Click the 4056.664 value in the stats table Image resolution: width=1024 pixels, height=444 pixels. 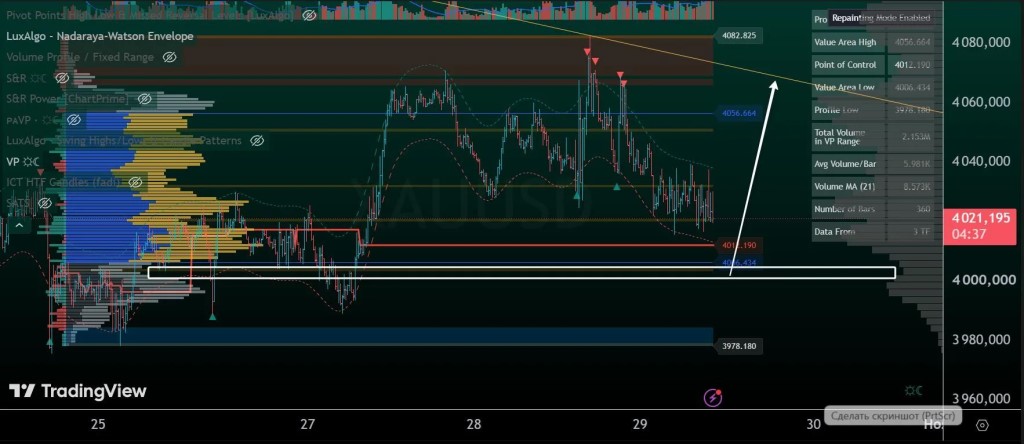coord(914,42)
